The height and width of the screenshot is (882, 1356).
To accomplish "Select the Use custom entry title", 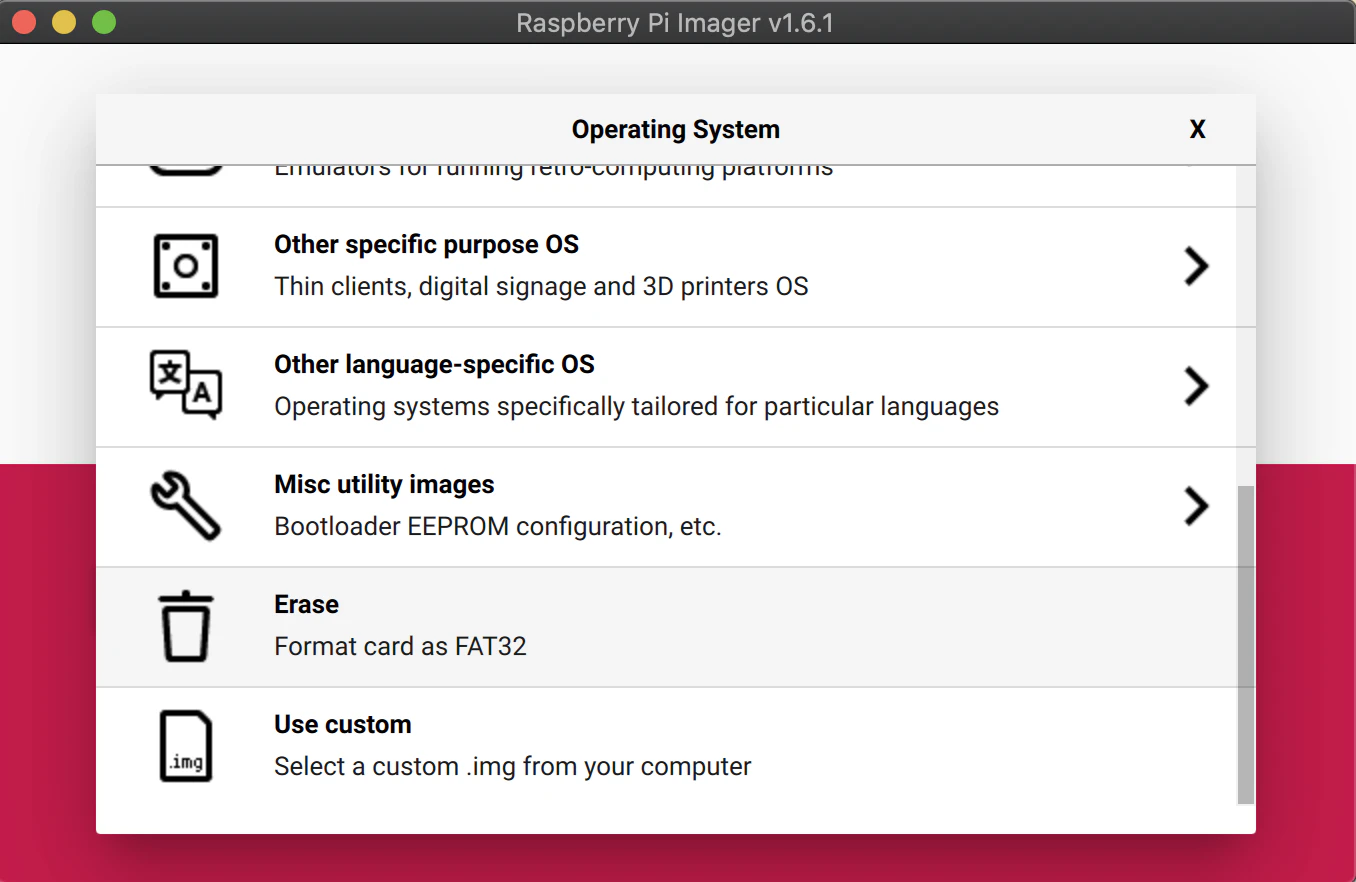I will pos(343,724).
